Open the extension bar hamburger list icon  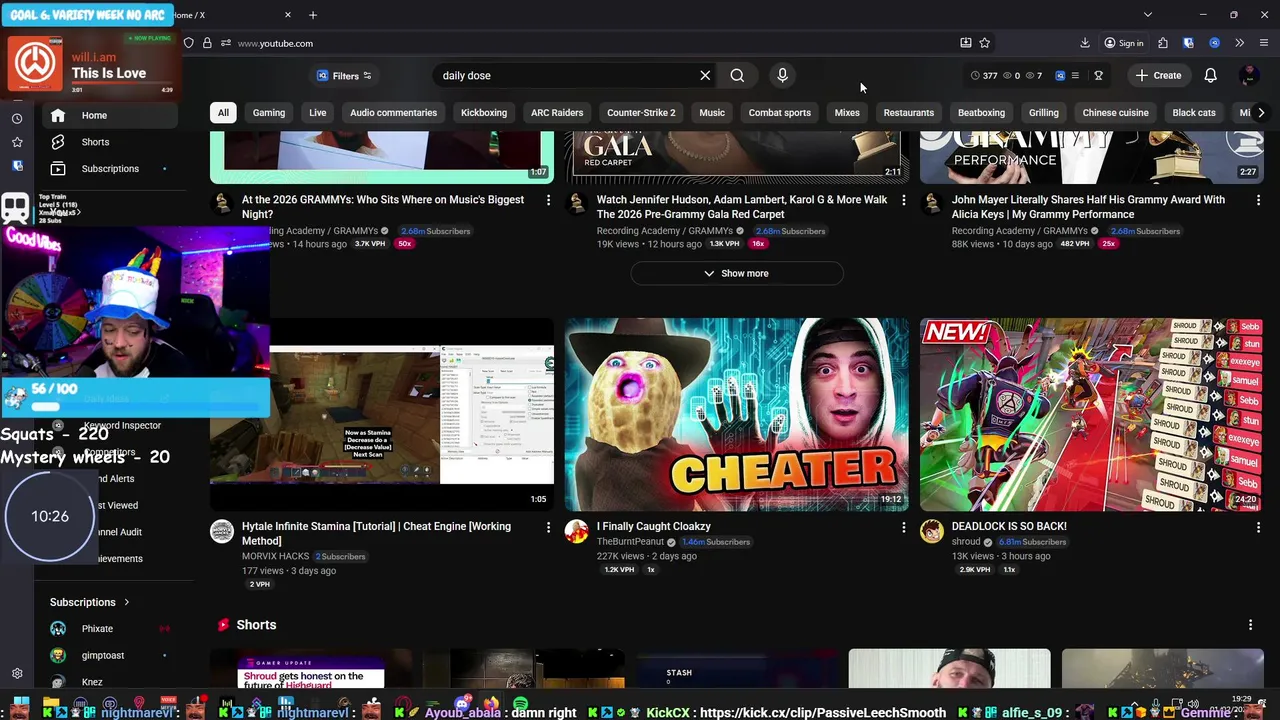click(x=1075, y=75)
